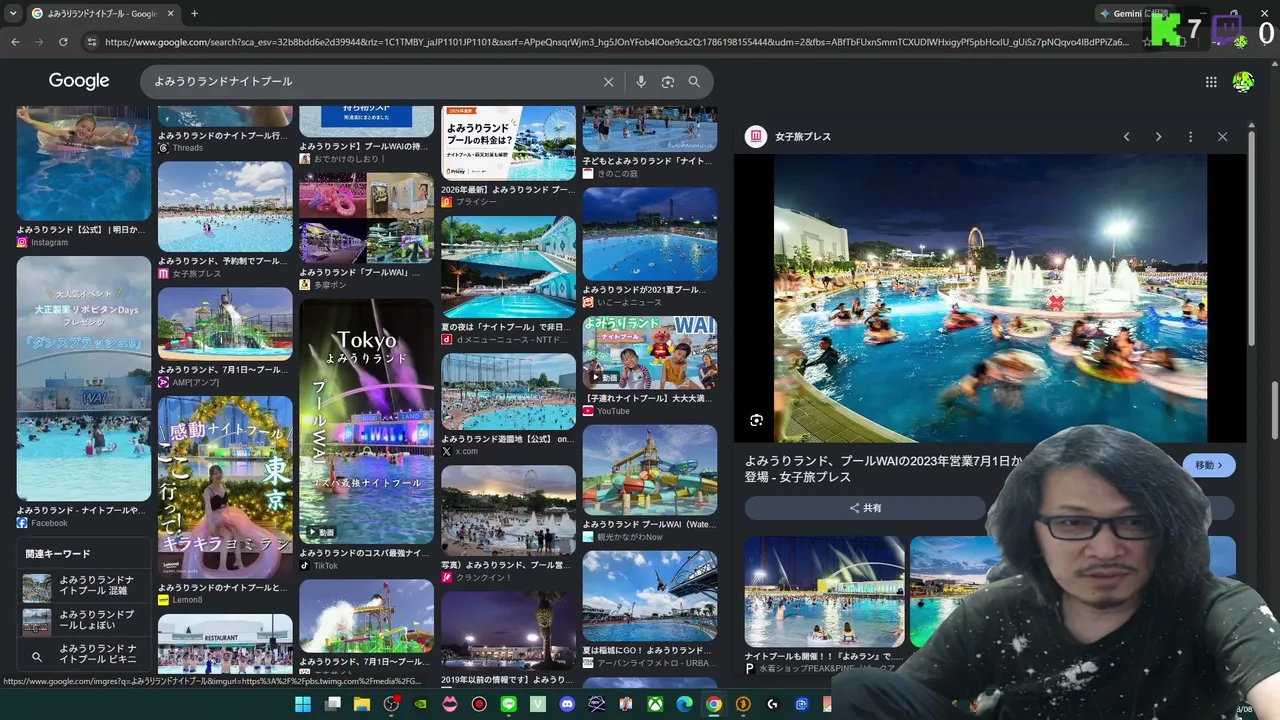Go to the Google logo homepage

[x=79, y=81]
